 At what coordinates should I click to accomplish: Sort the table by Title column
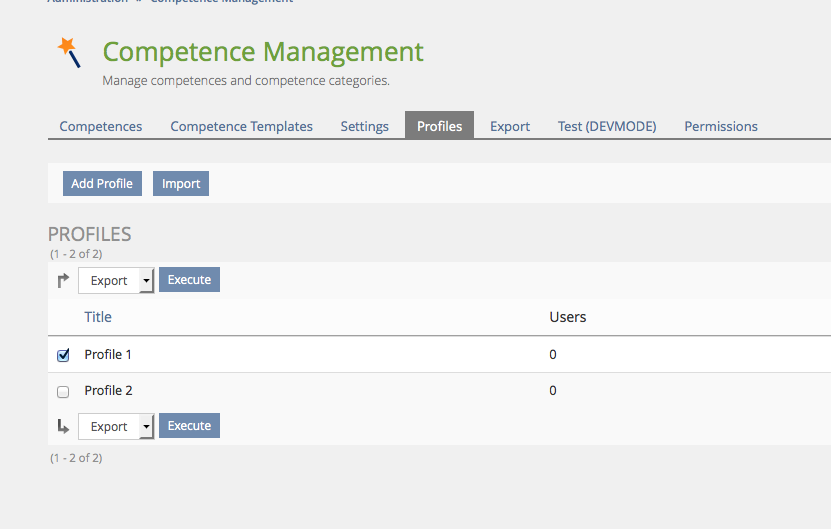pyautogui.click(x=98, y=317)
